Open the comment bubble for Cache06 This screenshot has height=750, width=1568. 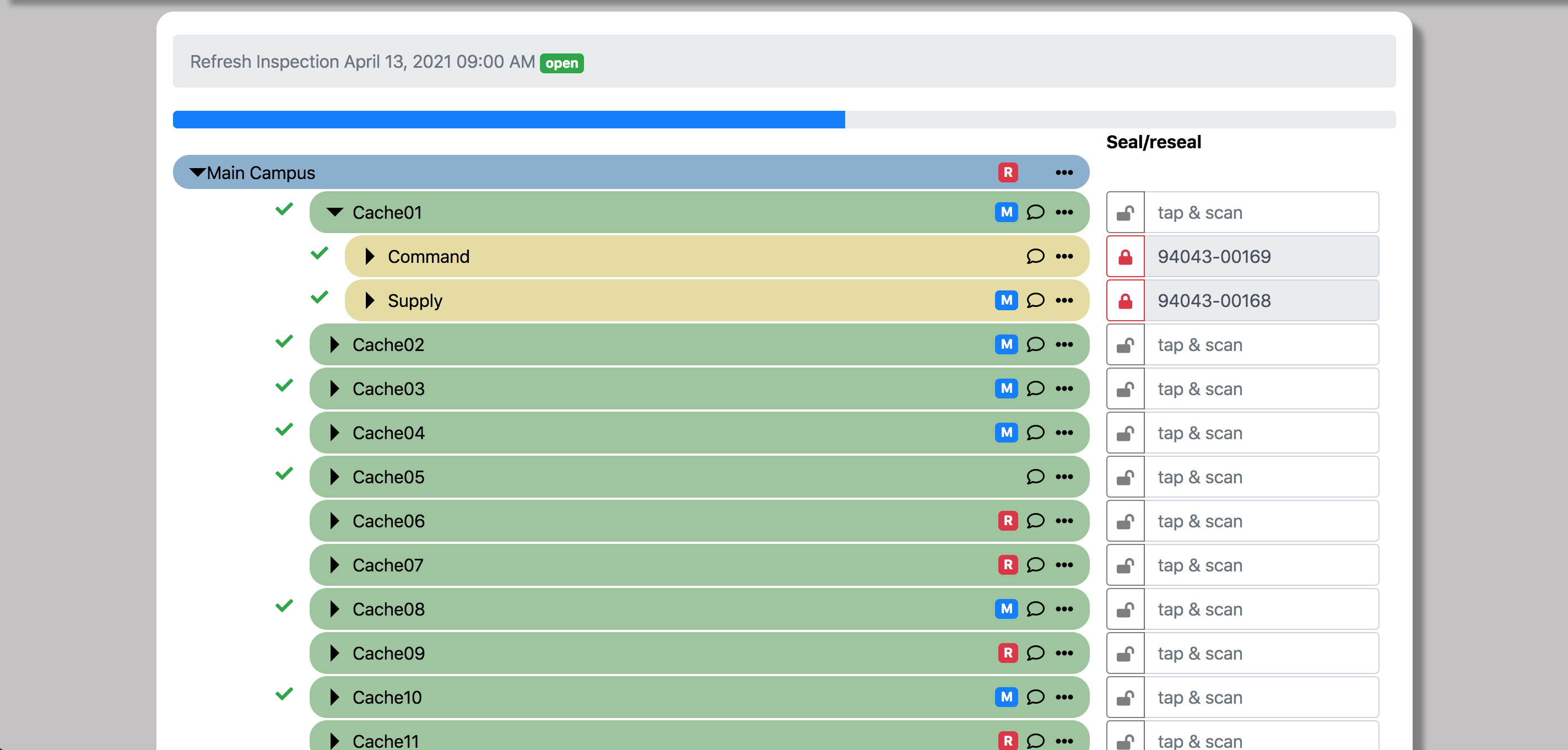pos(1035,521)
